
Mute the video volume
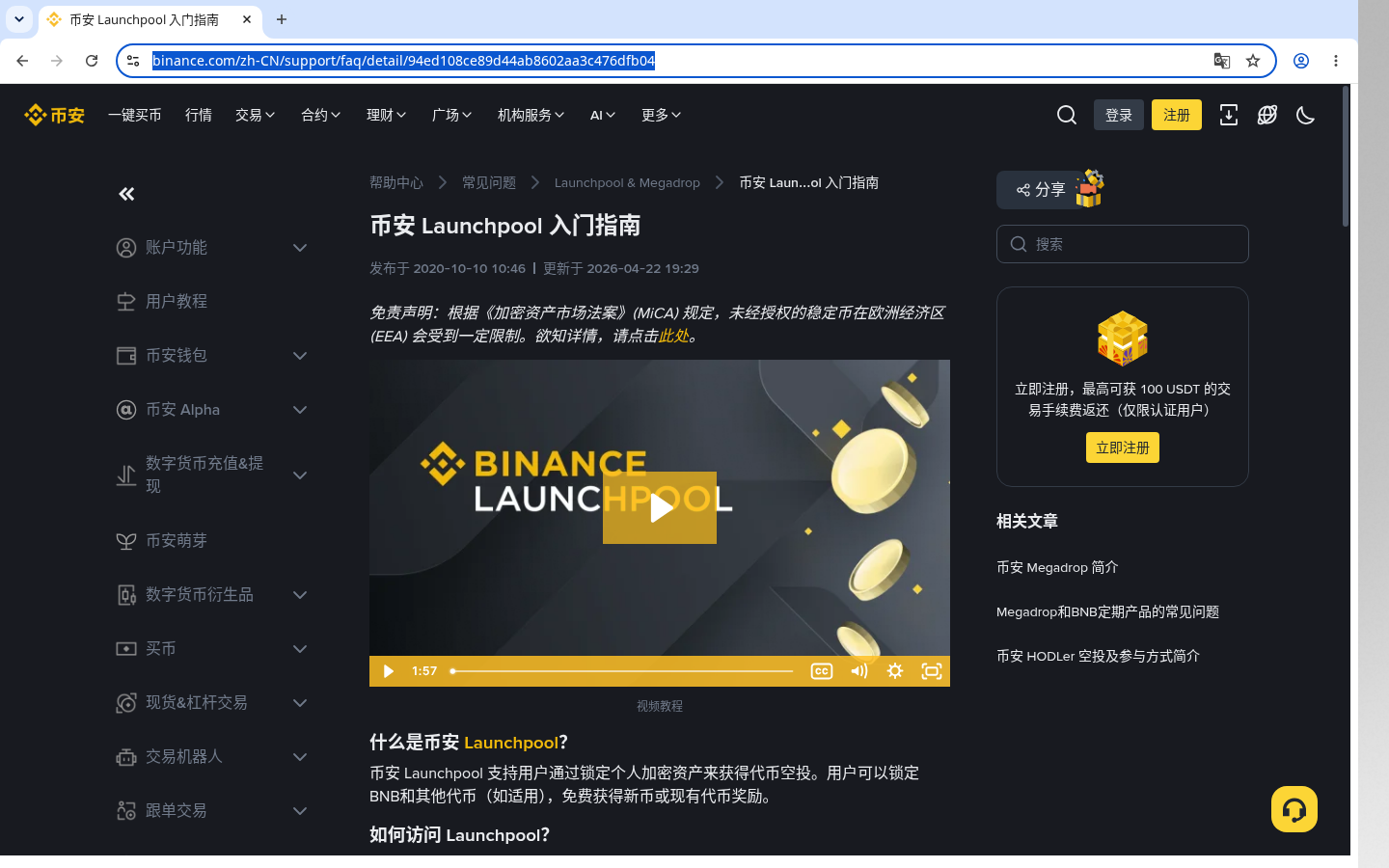[x=858, y=671]
